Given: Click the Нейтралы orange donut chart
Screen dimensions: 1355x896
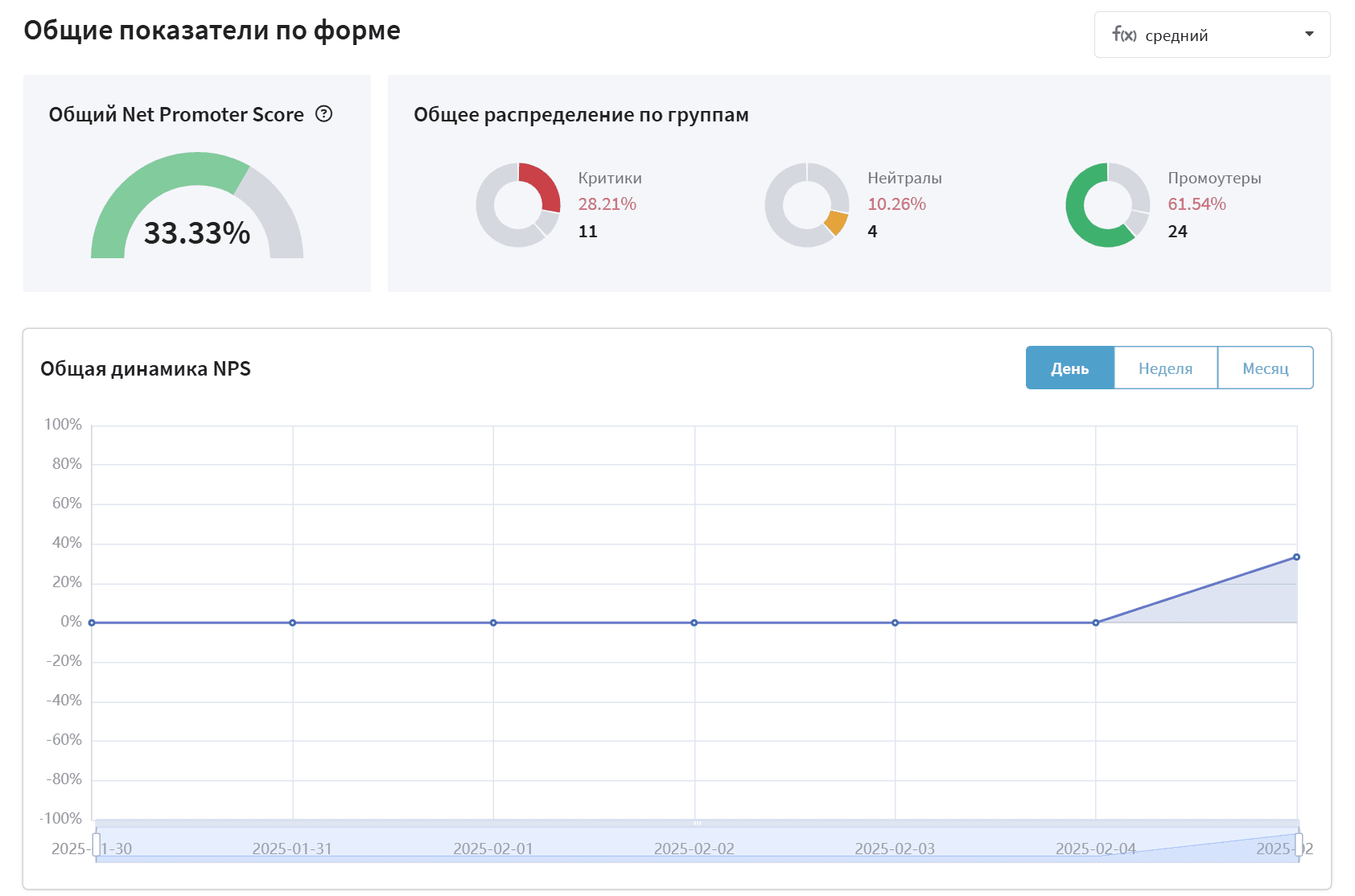Looking at the screenshot, I should point(807,205).
